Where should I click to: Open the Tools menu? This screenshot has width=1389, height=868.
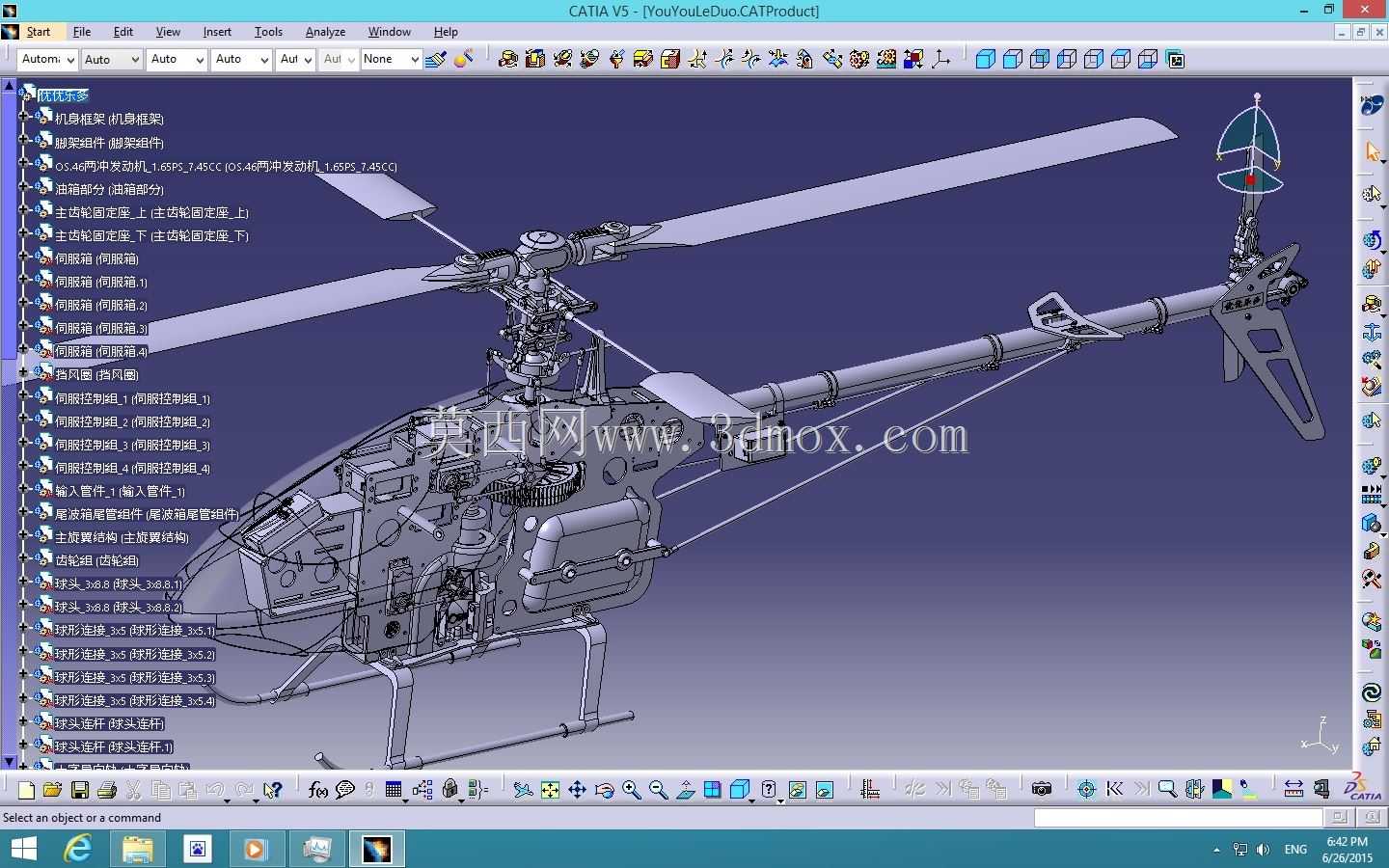coord(268,32)
